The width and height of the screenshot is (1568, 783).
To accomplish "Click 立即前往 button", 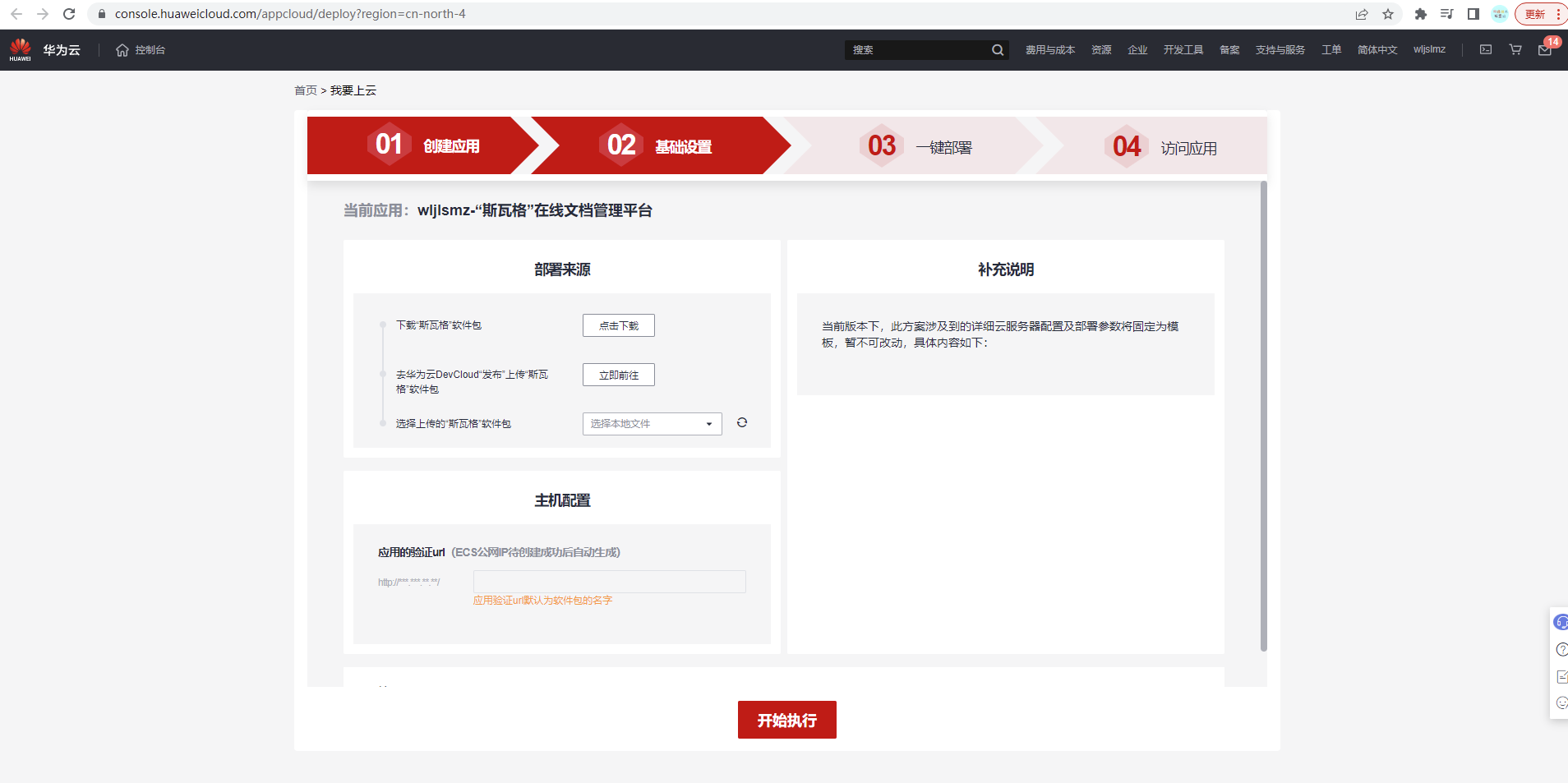I will pos(619,375).
